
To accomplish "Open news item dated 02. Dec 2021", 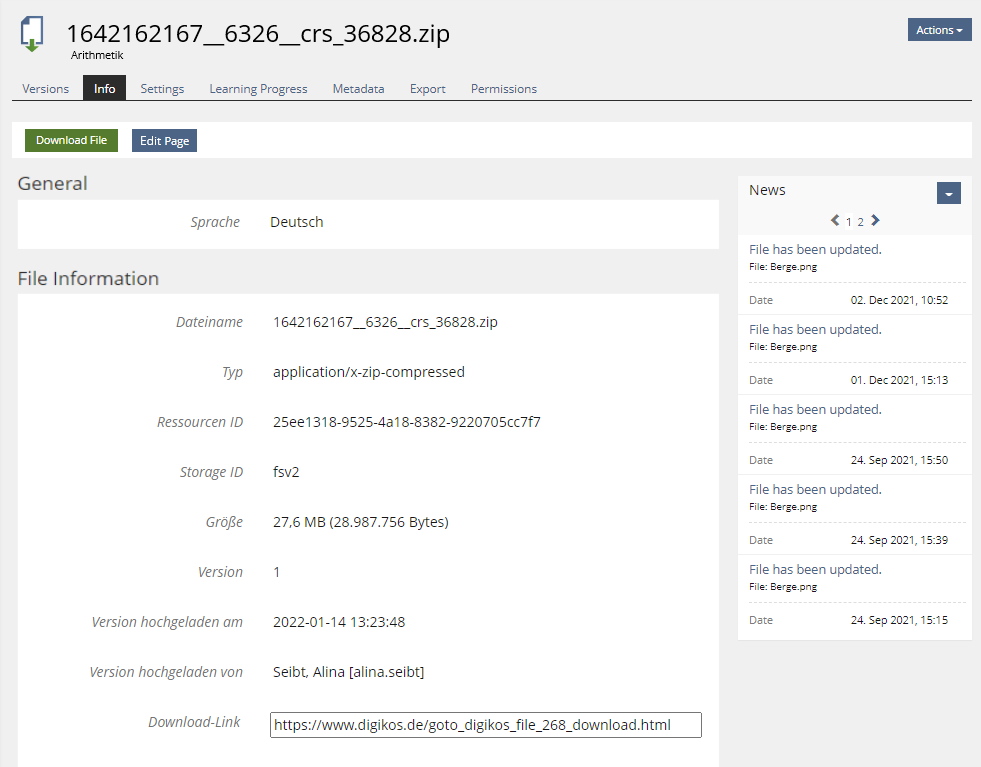I will [815, 250].
